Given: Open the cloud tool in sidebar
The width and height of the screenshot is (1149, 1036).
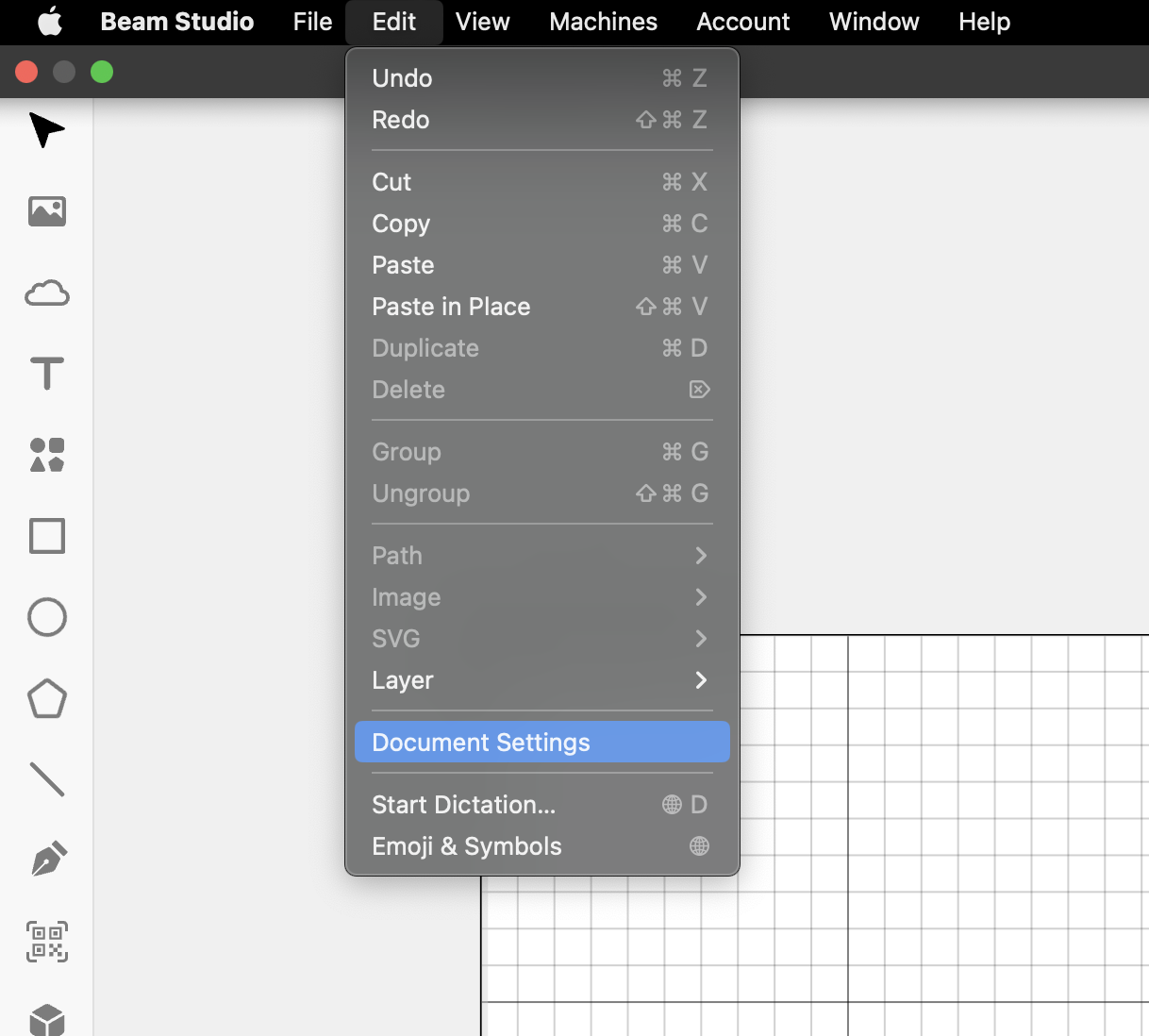Looking at the screenshot, I should [x=46, y=293].
